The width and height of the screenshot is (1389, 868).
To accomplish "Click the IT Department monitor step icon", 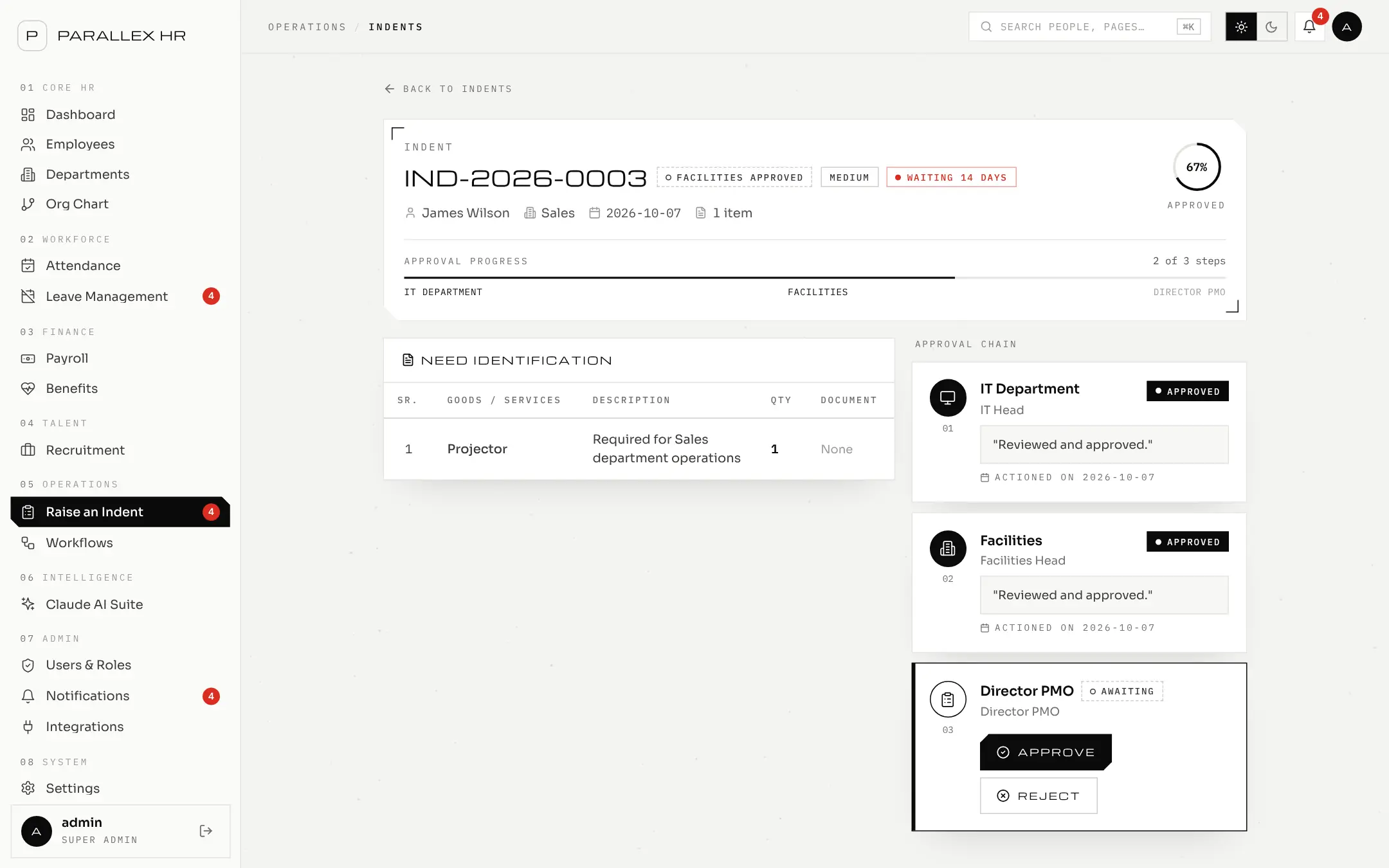I will click(x=948, y=397).
